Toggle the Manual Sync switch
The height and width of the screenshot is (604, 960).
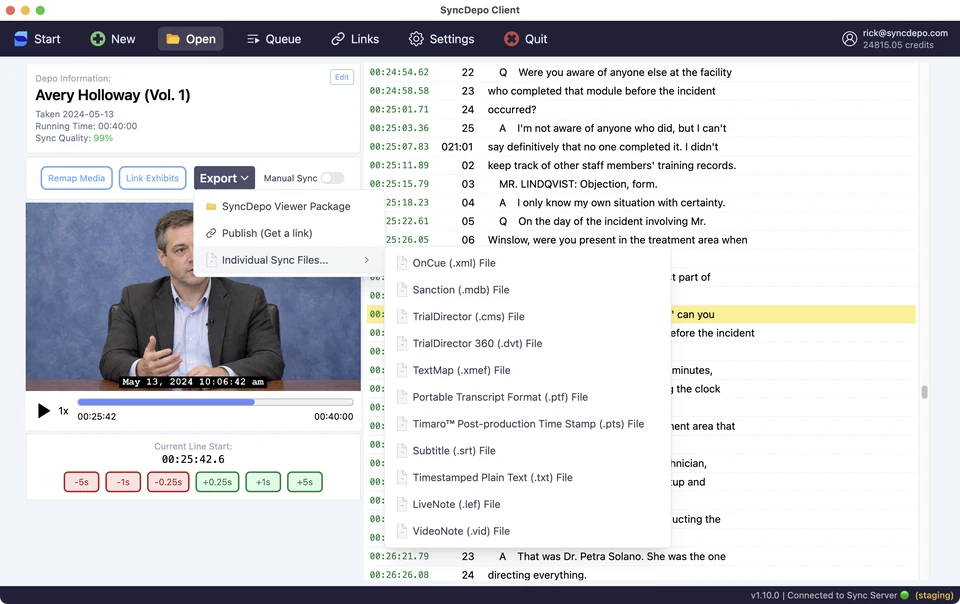pyautogui.click(x=333, y=178)
